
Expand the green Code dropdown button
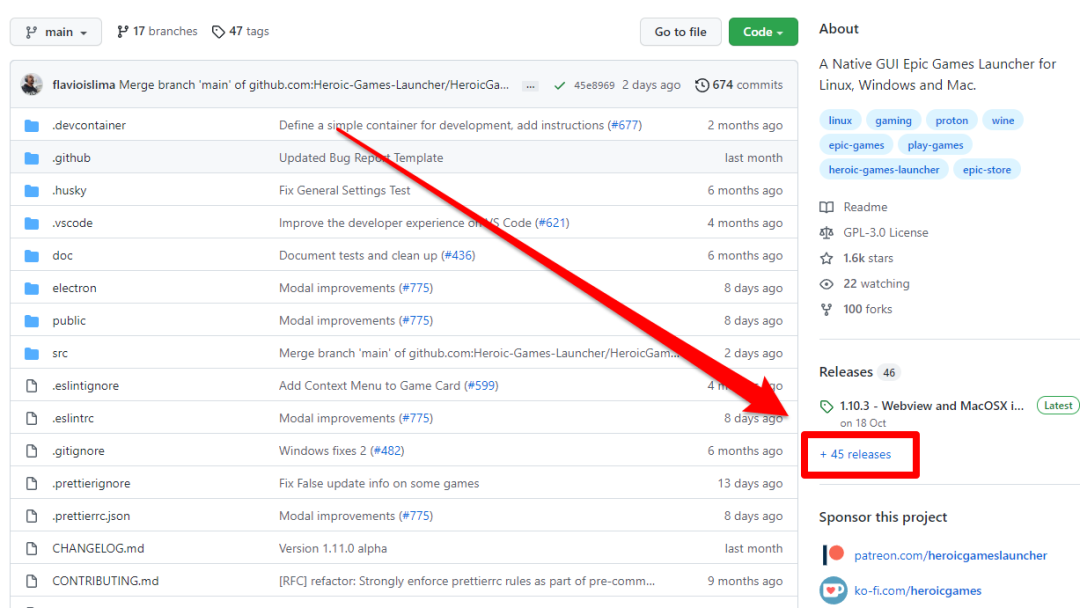pyautogui.click(x=763, y=32)
